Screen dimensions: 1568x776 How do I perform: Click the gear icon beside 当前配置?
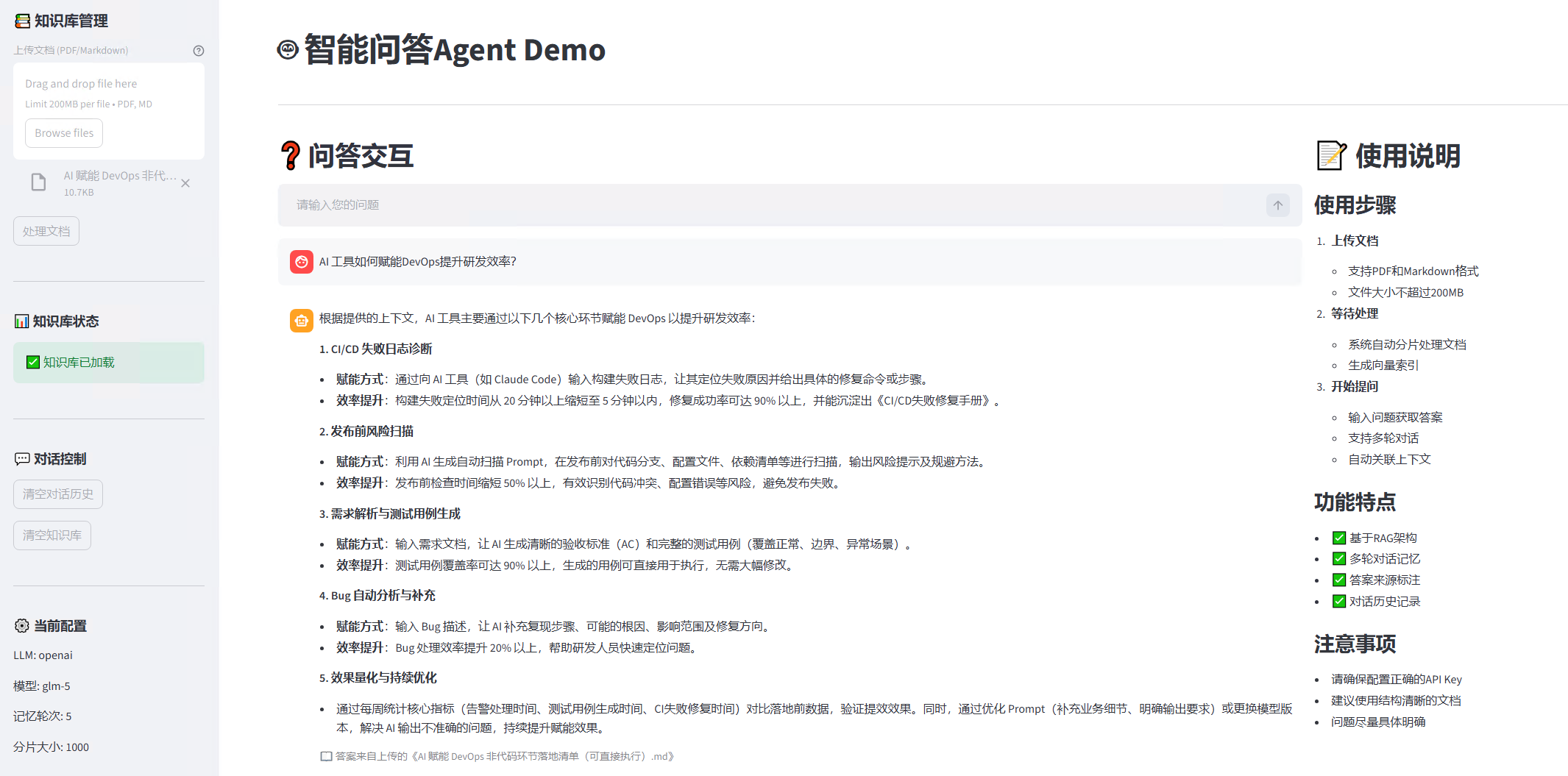pos(21,626)
